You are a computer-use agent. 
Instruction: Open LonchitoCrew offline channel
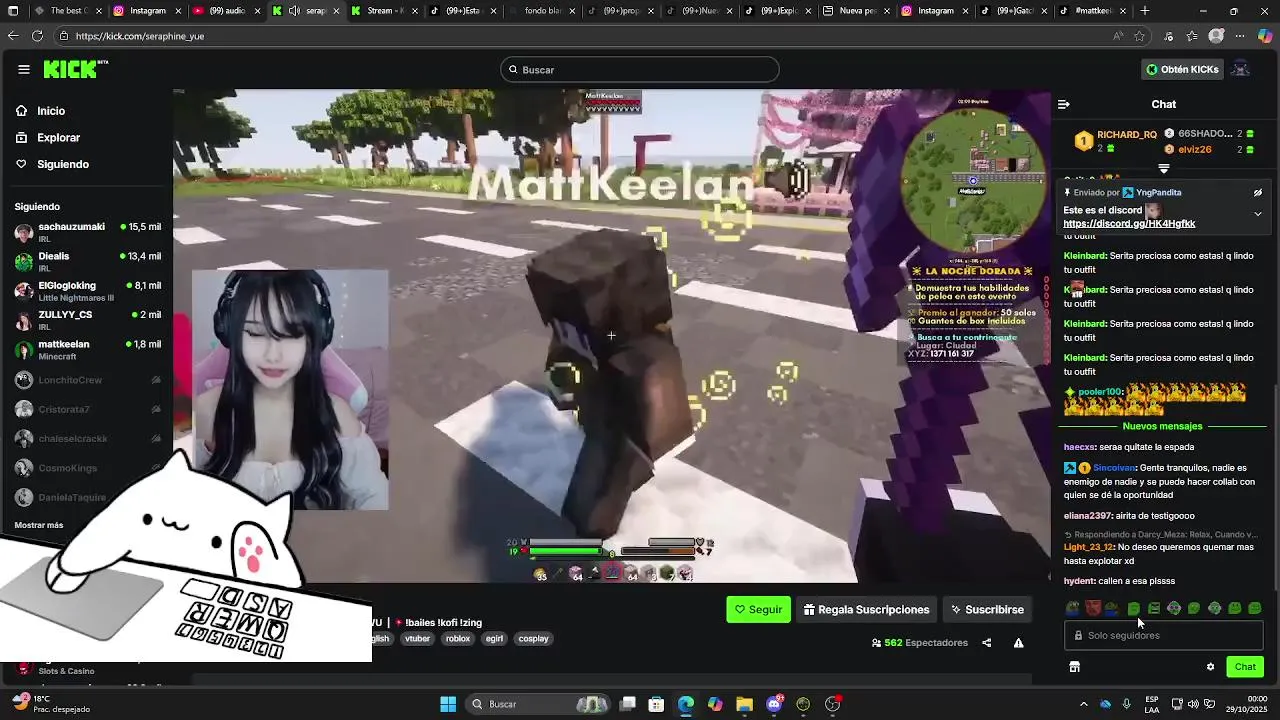pos(88,380)
